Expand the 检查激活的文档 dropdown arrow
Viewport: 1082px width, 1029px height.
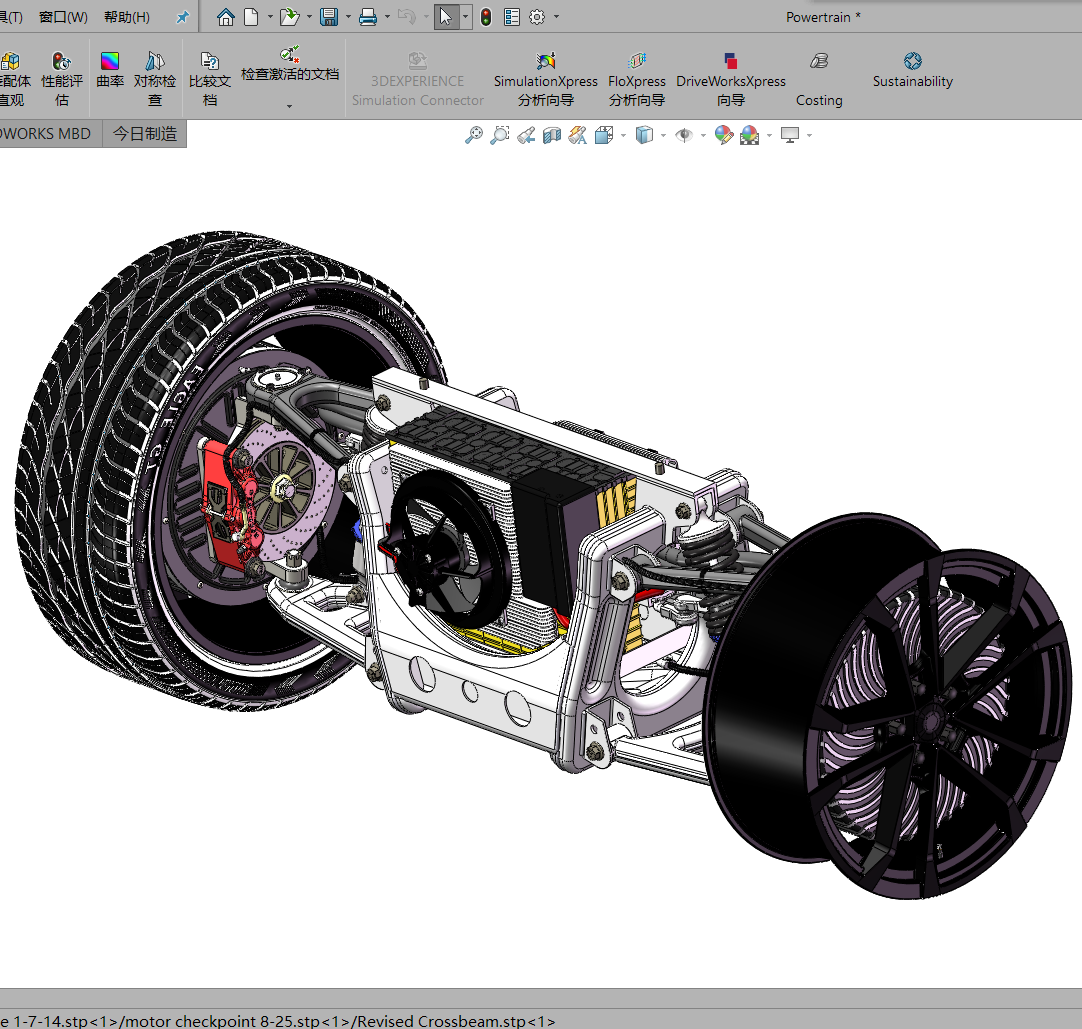(x=290, y=106)
